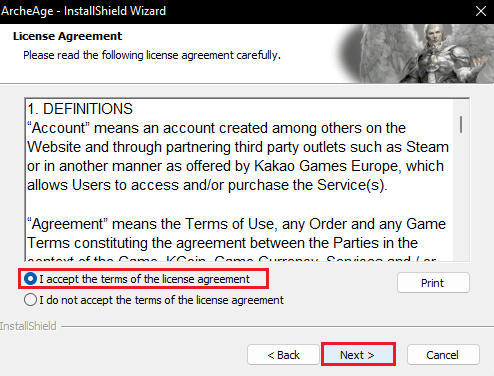This screenshot has width=494, height=376.
Task: Cancel the ArcheAge installation
Action: 443,355
